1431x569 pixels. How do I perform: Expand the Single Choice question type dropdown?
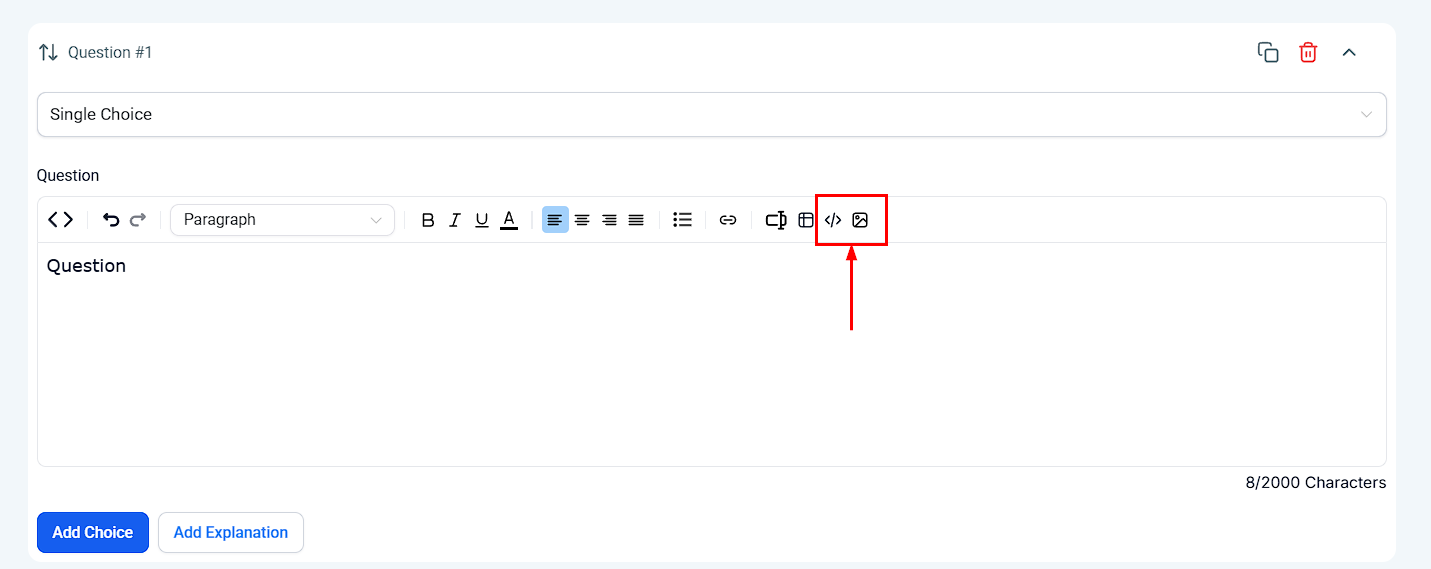712,115
